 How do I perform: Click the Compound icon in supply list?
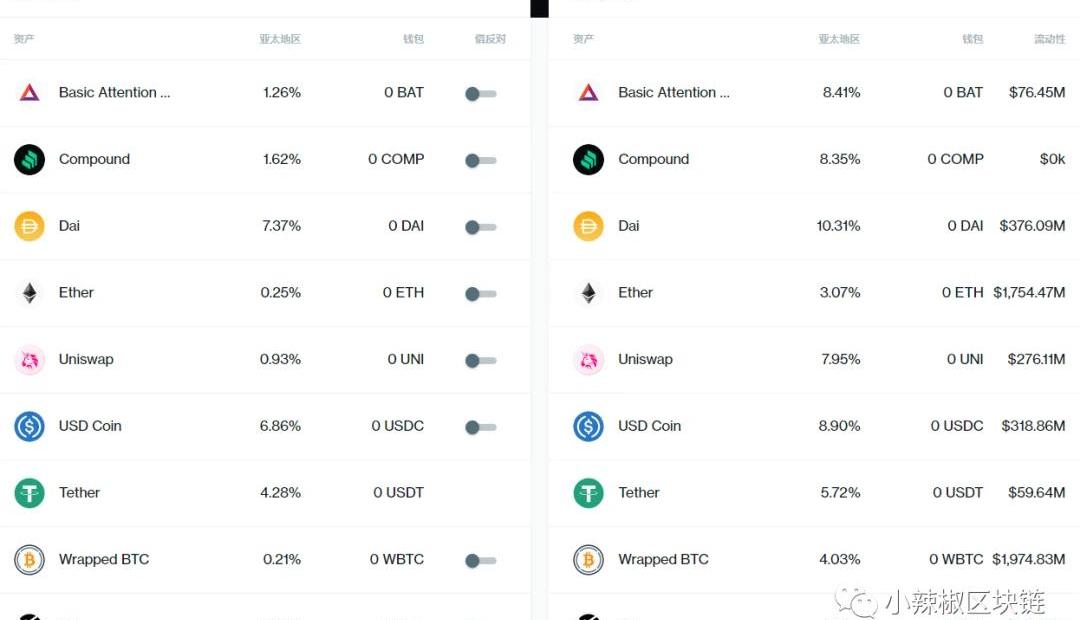click(29, 159)
